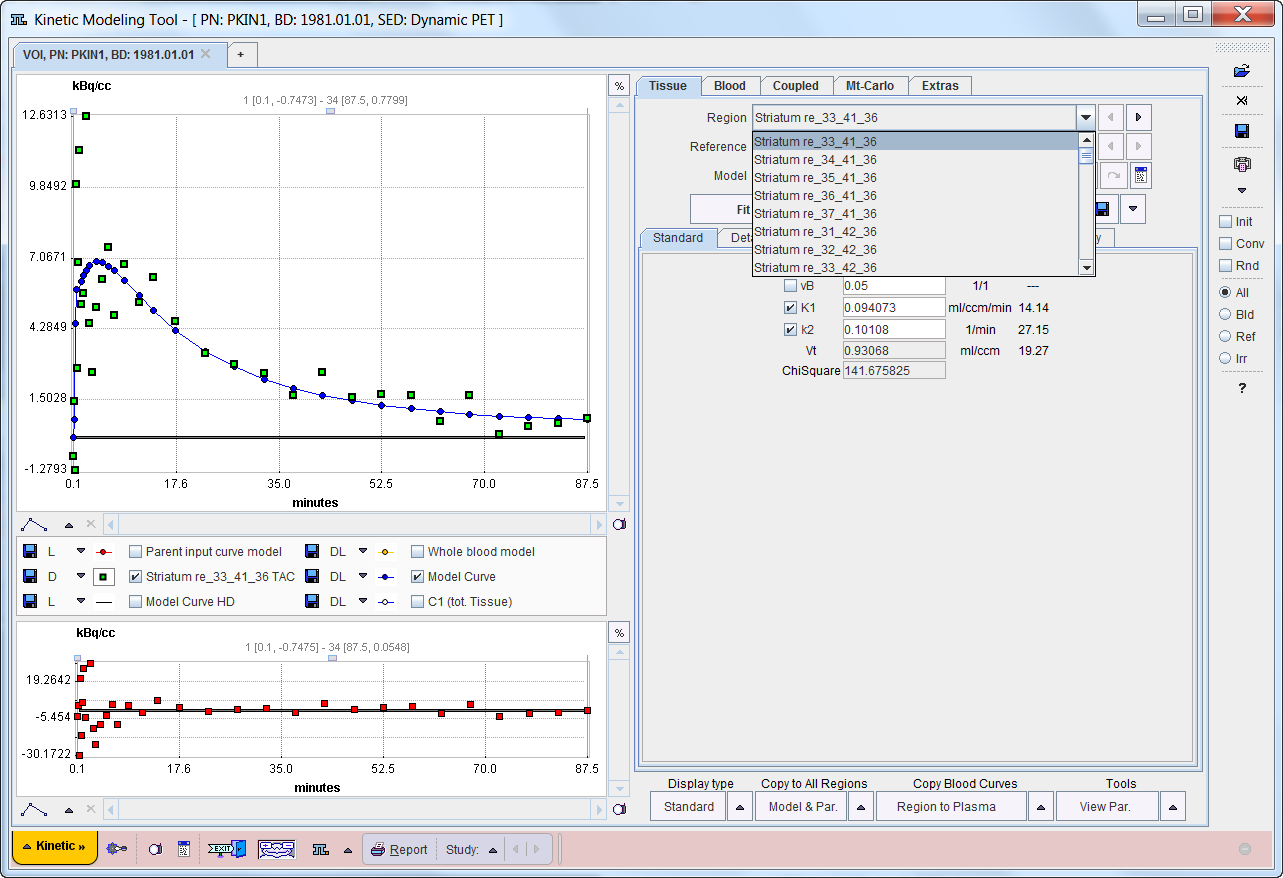Click the Region to Plasma button
The image size is (1283, 878).
(952, 807)
